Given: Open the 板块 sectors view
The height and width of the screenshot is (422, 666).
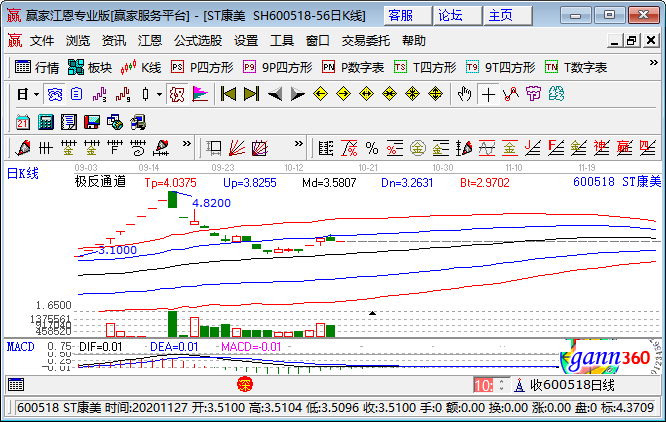Looking at the screenshot, I should pyautogui.click(x=90, y=68).
